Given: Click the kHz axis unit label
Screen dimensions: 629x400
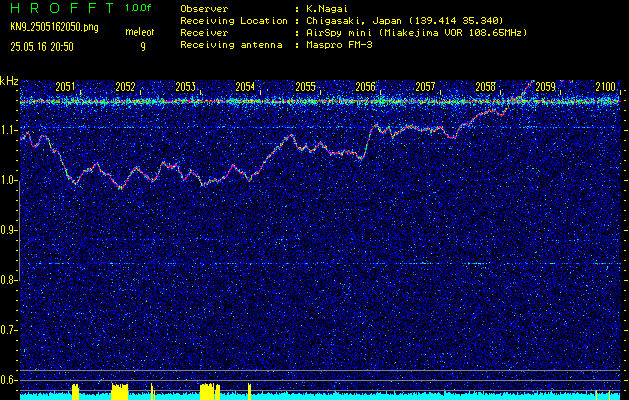Looking at the screenshot, I should [9, 81].
